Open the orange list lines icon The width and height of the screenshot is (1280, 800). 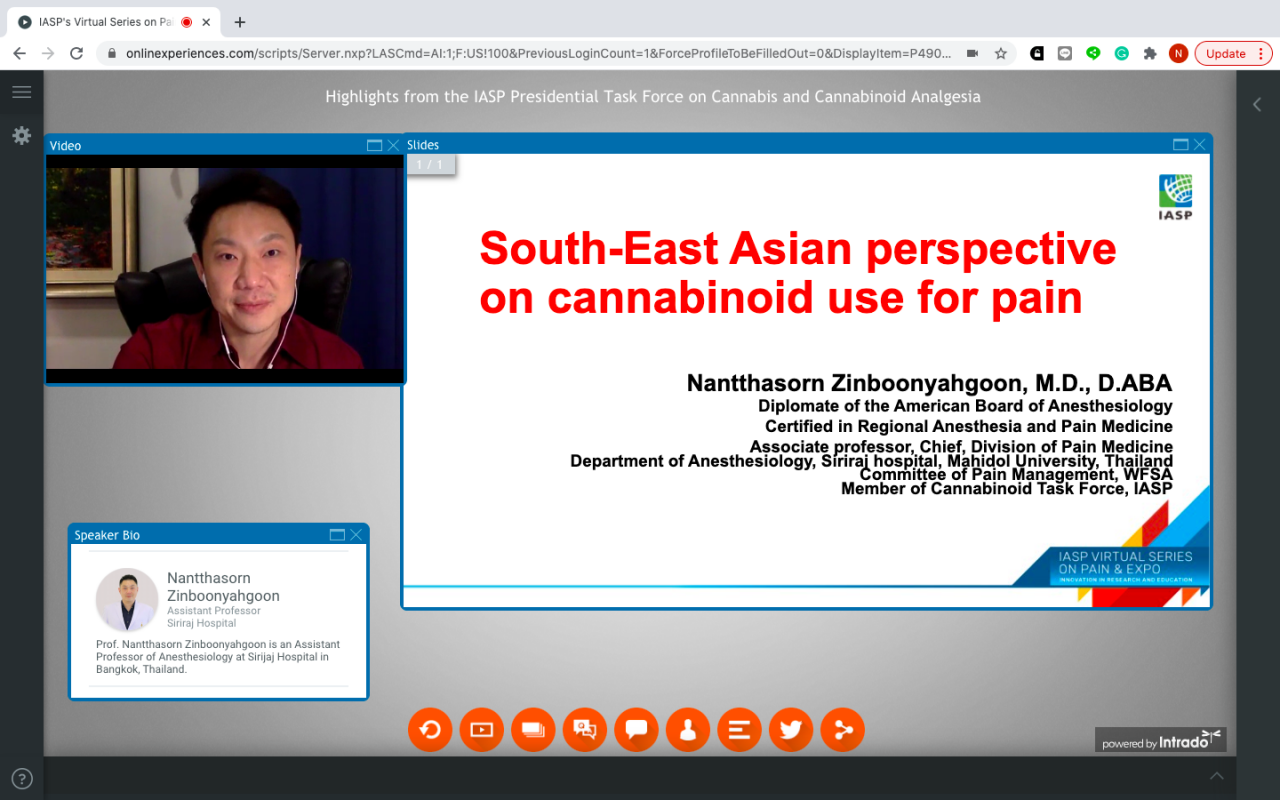tap(739, 730)
